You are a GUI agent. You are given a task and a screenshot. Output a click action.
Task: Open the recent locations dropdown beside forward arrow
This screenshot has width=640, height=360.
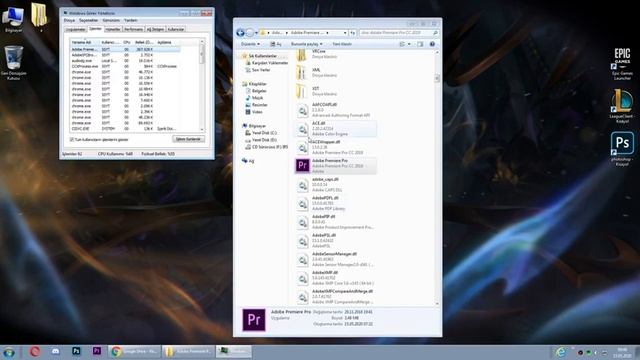pyautogui.click(x=256, y=33)
